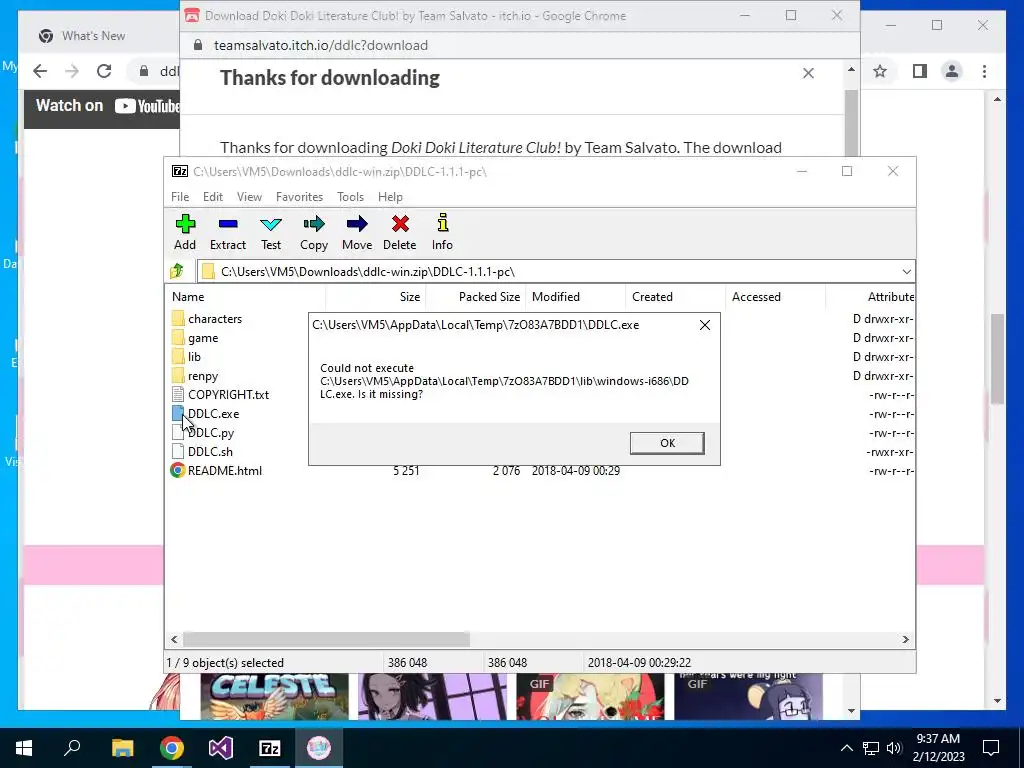Click Reload in background Chrome window
Viewport: 1024px width, 768px height.
point(104,71)
